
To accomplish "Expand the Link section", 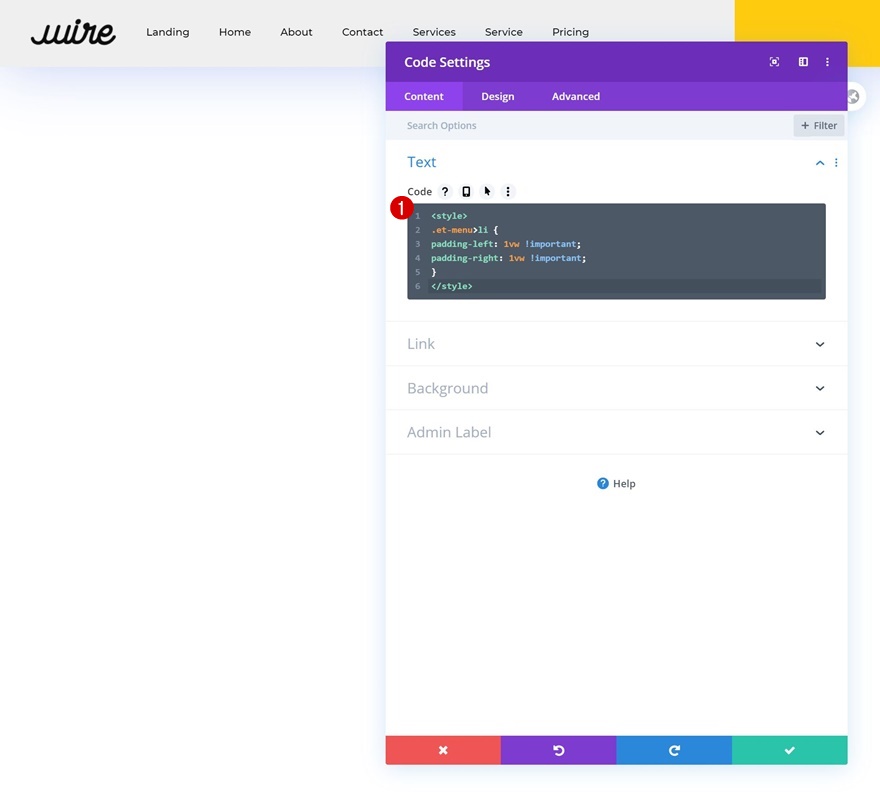I will (x=616, y=344).
